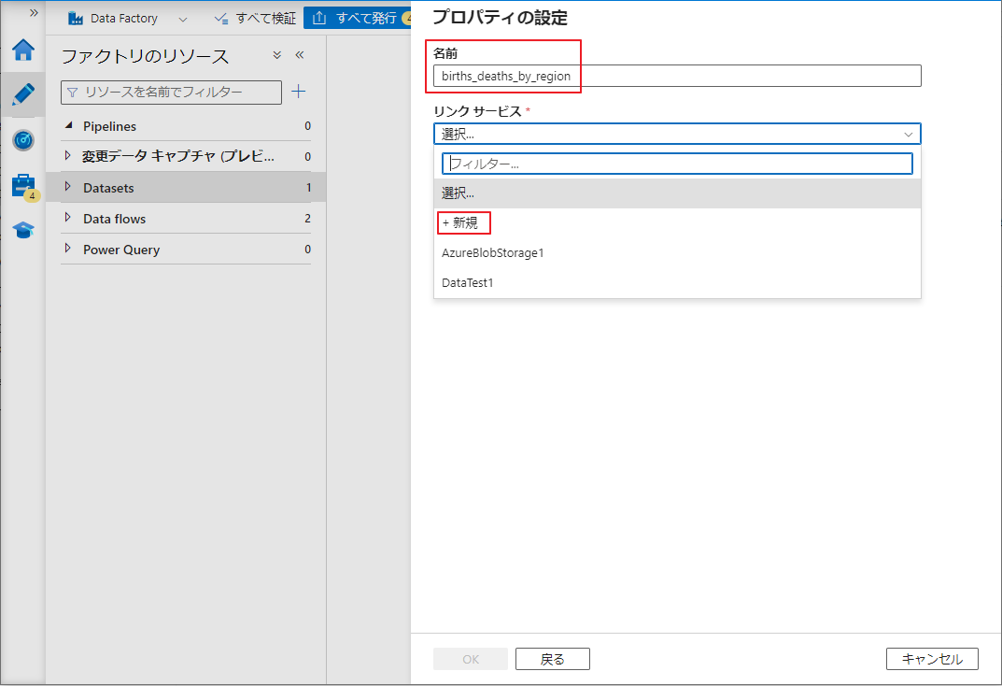Choose the 選択... option in the list
The height and width of the screenshot is (686, 1002).
tap(677, 193)
